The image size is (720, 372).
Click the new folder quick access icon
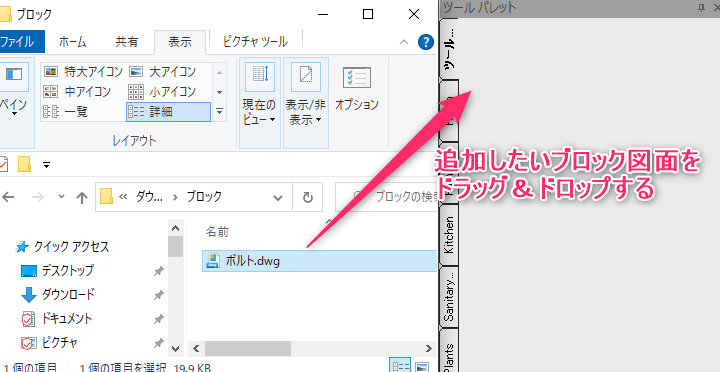point(24,164)
